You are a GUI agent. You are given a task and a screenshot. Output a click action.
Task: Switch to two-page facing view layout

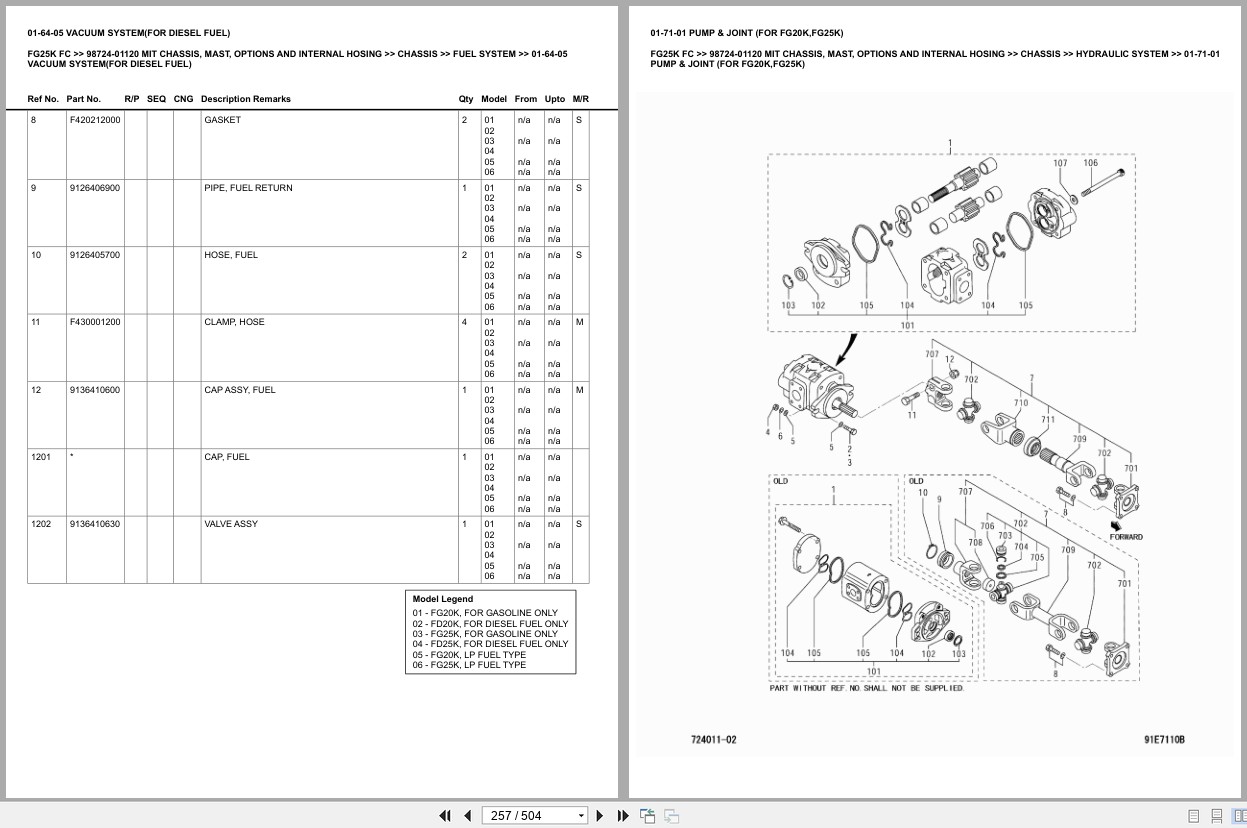(1239, 816)
